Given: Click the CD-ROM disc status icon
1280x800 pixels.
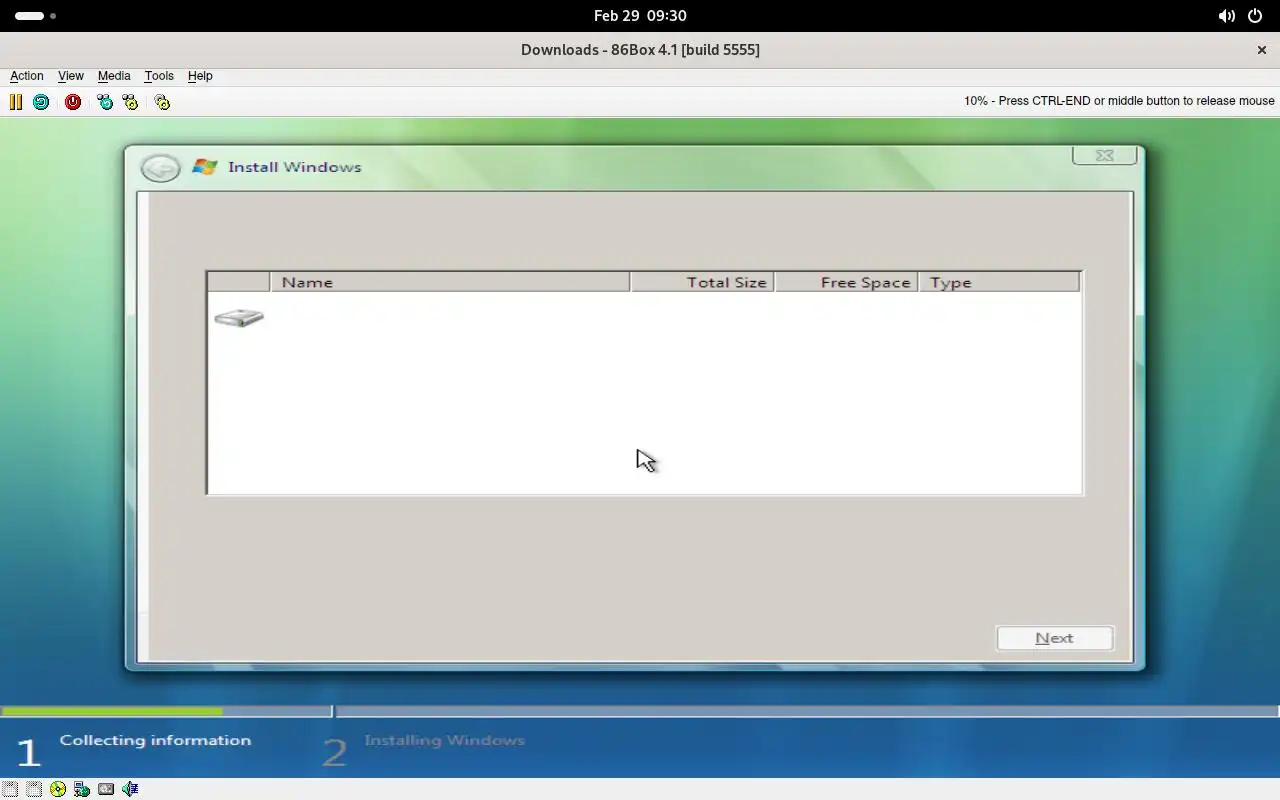Looking at the screenshot, I should coord(58,789).
